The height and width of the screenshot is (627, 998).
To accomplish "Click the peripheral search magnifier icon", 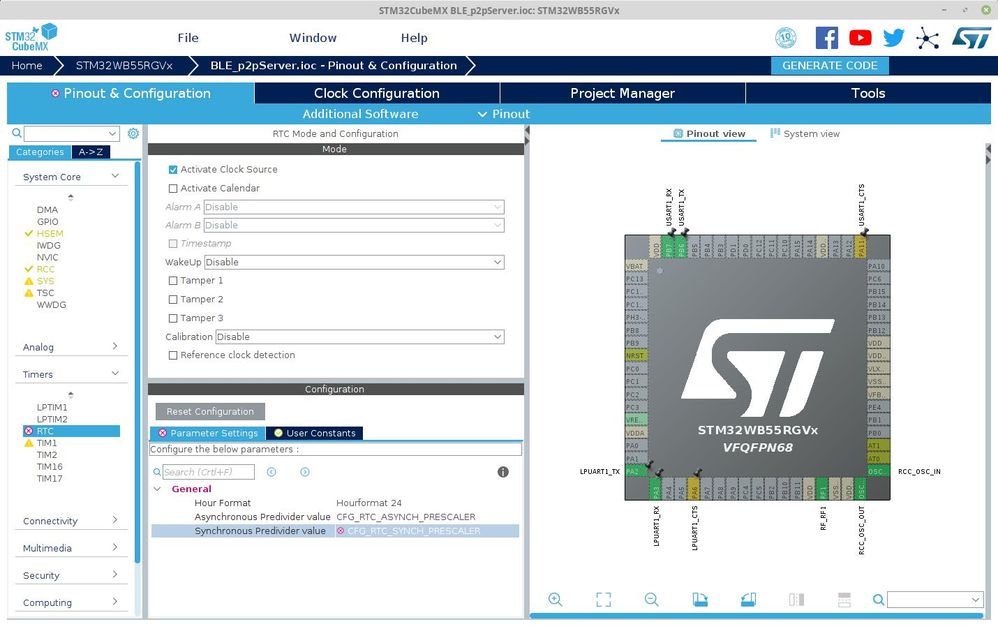I will point(17,134).
